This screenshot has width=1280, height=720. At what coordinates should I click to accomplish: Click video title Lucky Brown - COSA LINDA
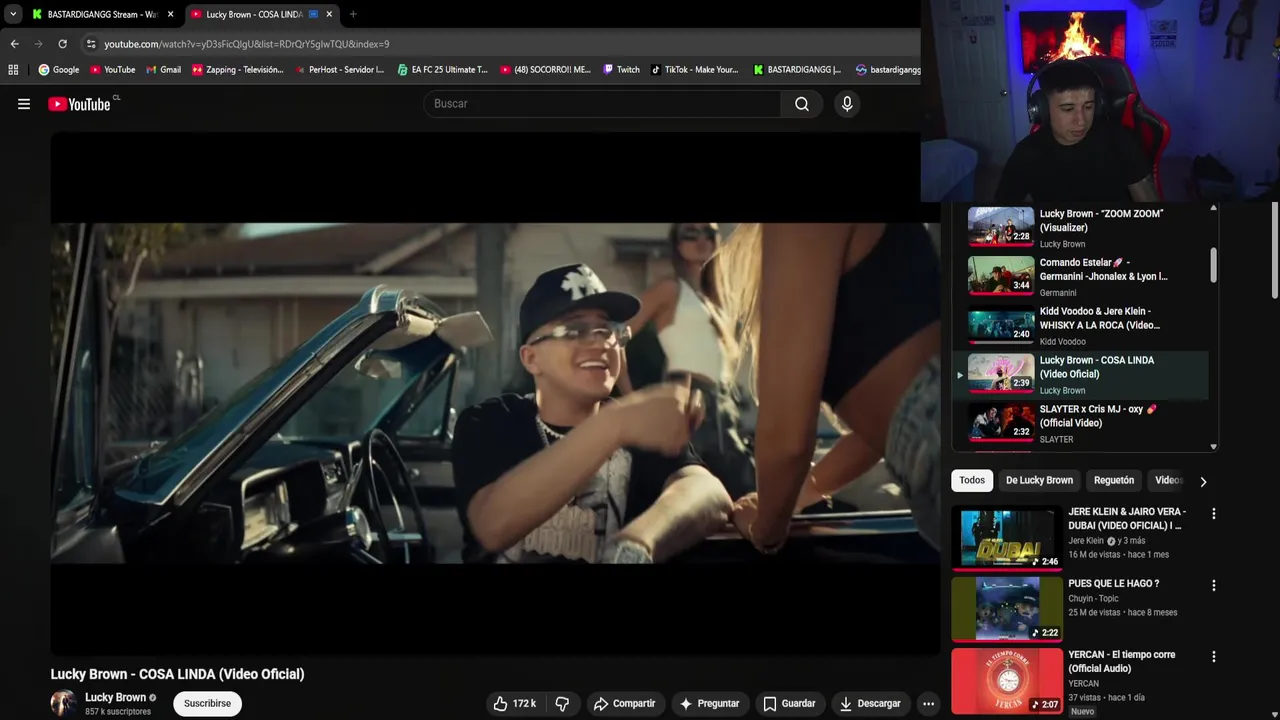pyautogui.click(x=178, y=674)
